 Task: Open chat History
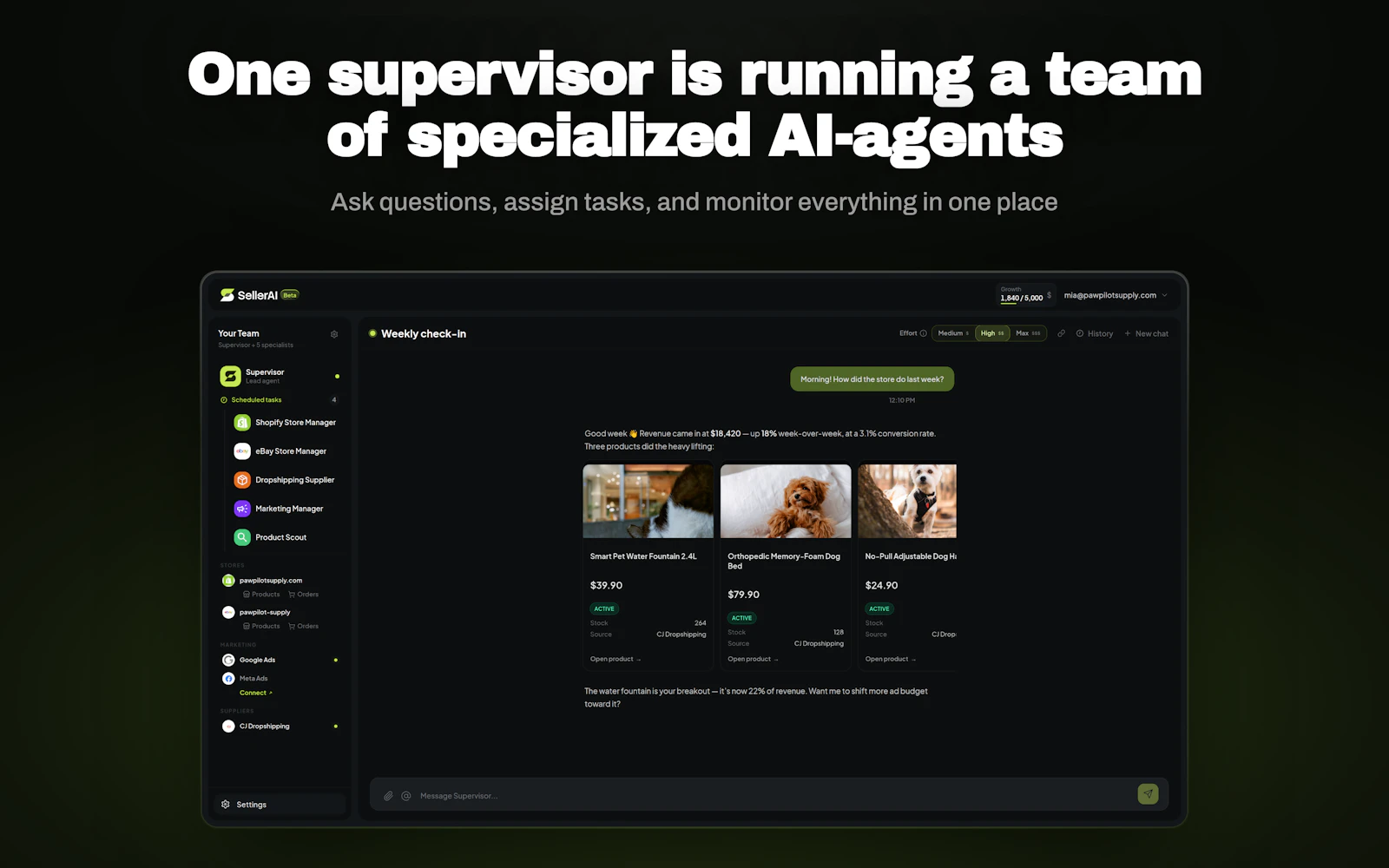click(1095, 333)
